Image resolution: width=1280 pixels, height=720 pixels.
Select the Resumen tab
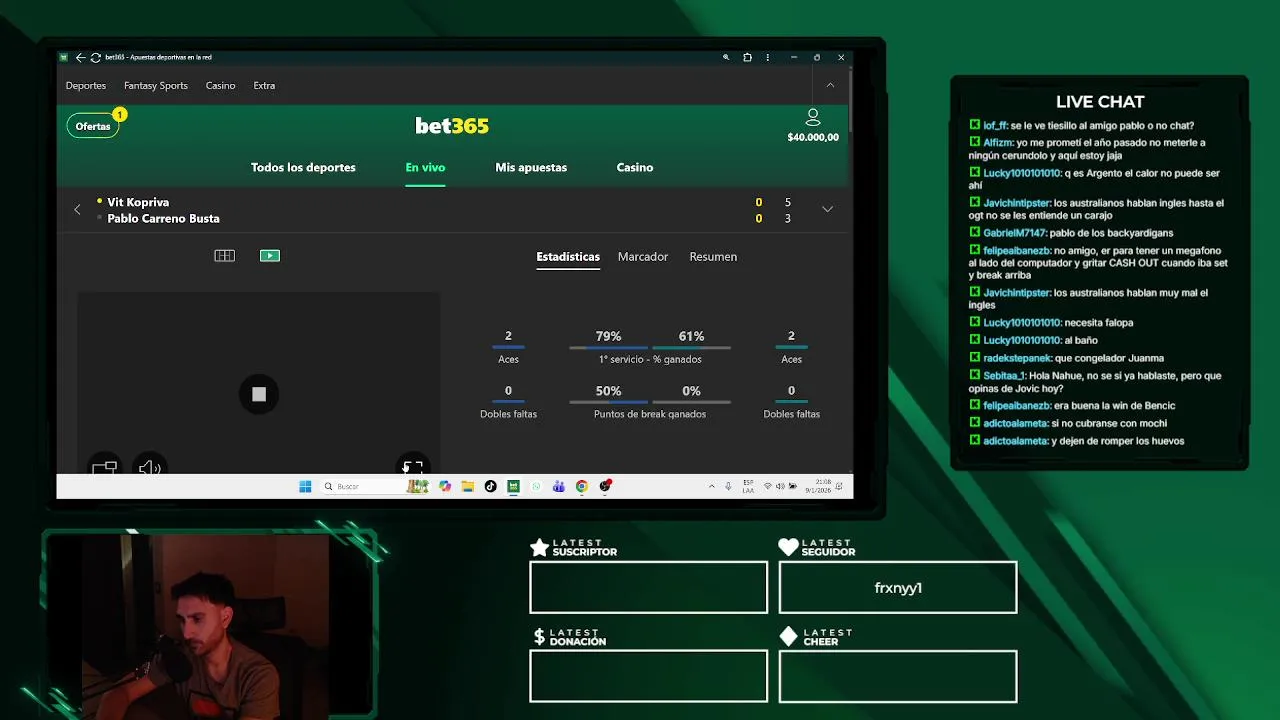[713, 257]
